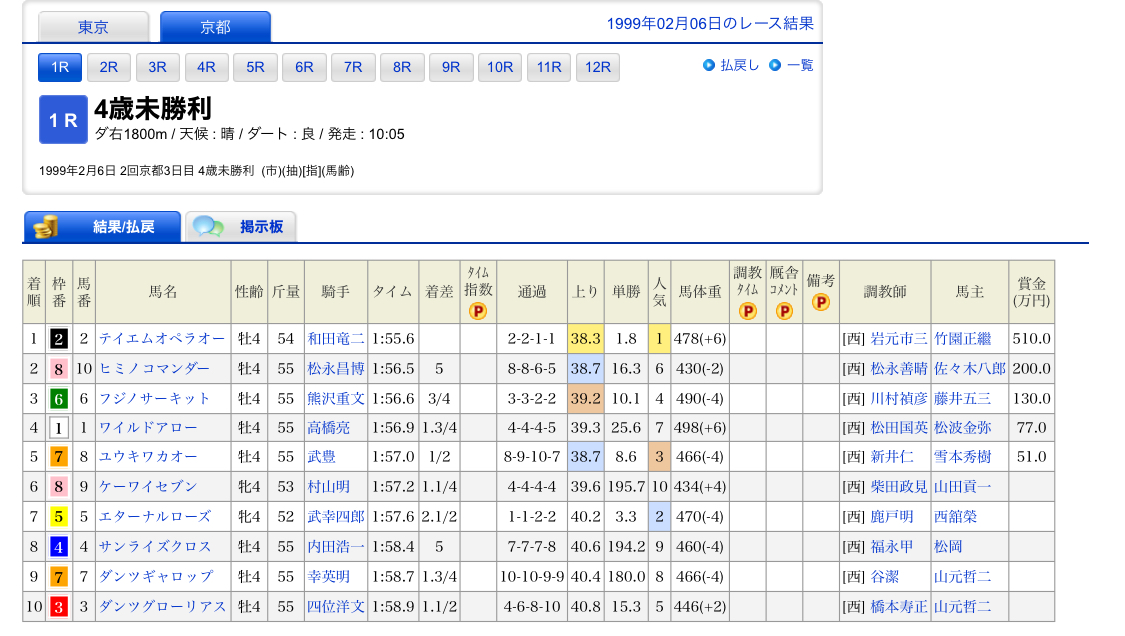Open owner 竹園正繼 link
This screenshot has height=636, width=1125.
[x=962, y=339]
